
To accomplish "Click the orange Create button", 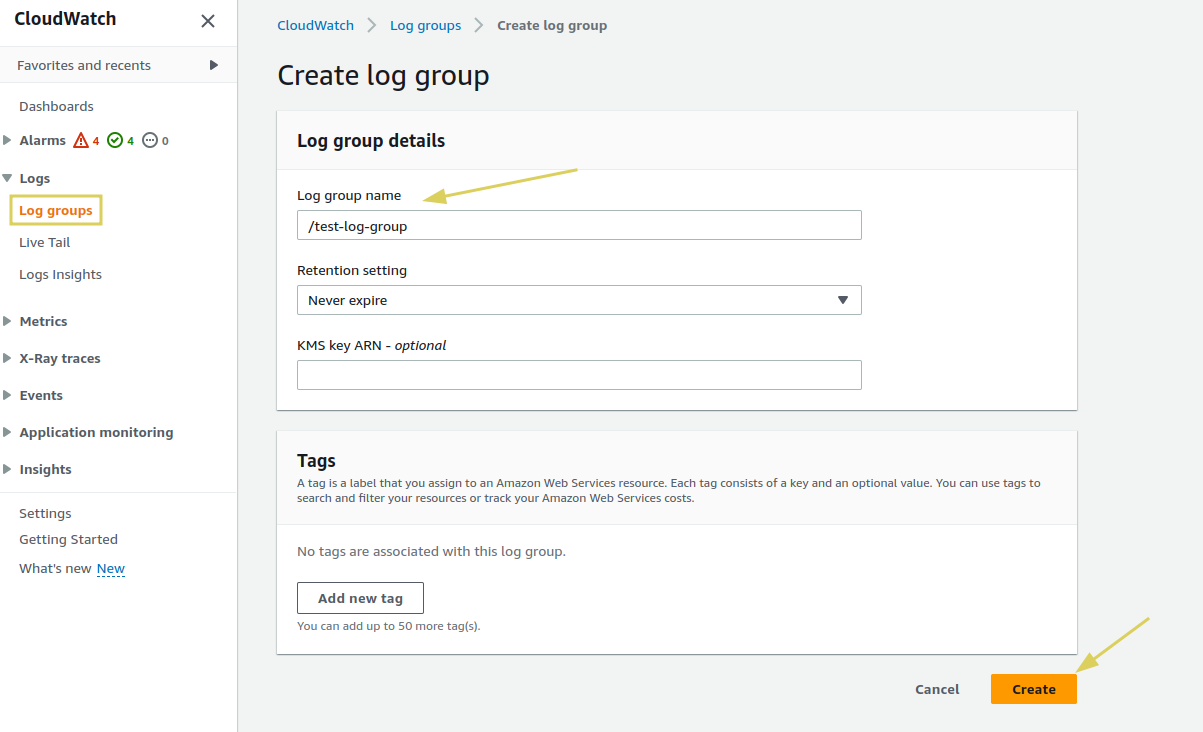I will tap(1034, 689).
